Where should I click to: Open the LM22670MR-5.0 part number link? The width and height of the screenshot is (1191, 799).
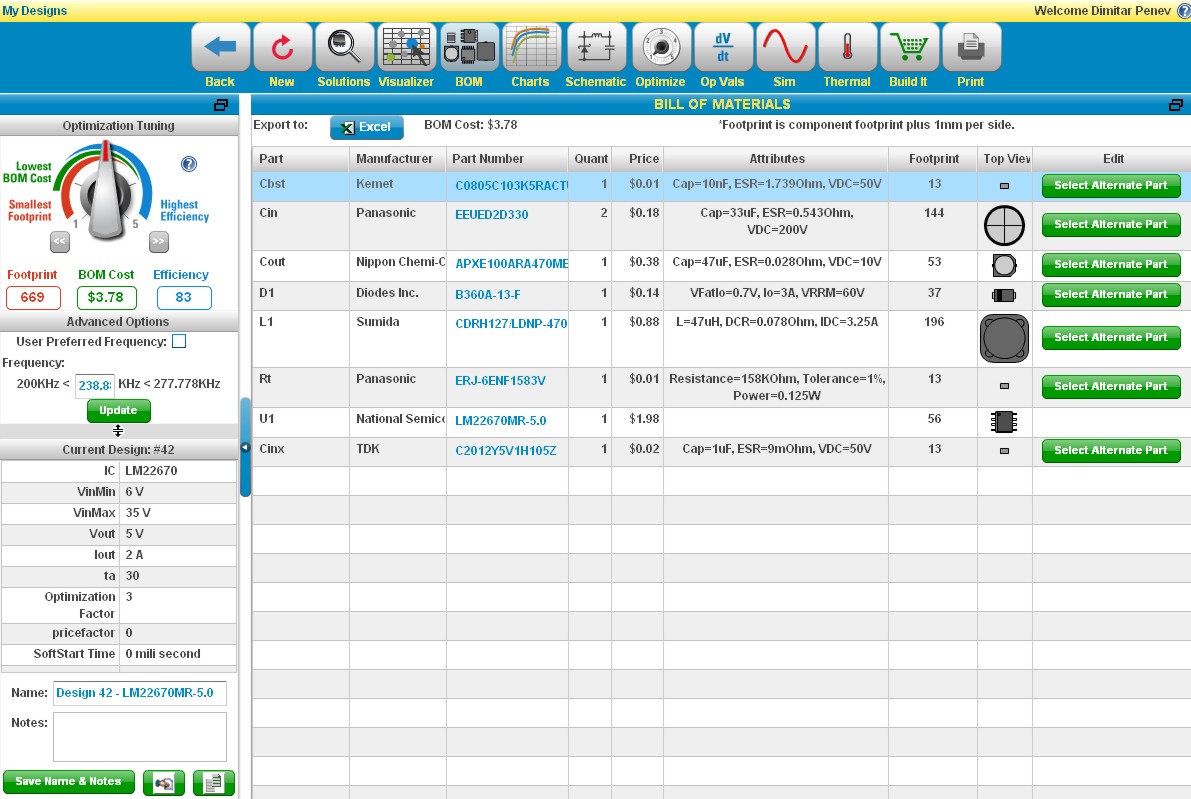[x=500, y=421]
